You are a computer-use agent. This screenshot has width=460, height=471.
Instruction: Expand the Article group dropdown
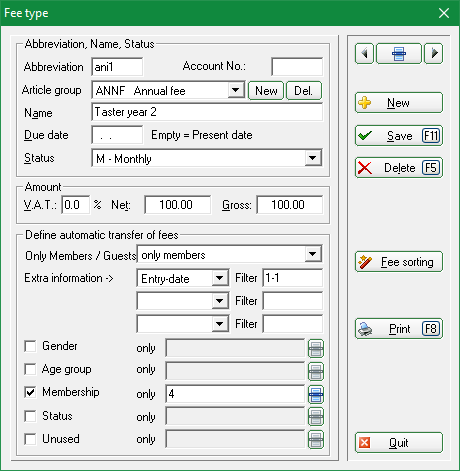pos(236,90)
